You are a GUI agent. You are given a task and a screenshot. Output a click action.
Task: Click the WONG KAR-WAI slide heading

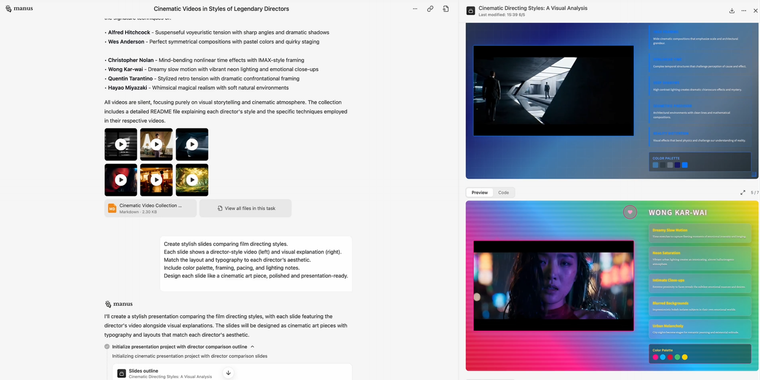pos(678,212)
